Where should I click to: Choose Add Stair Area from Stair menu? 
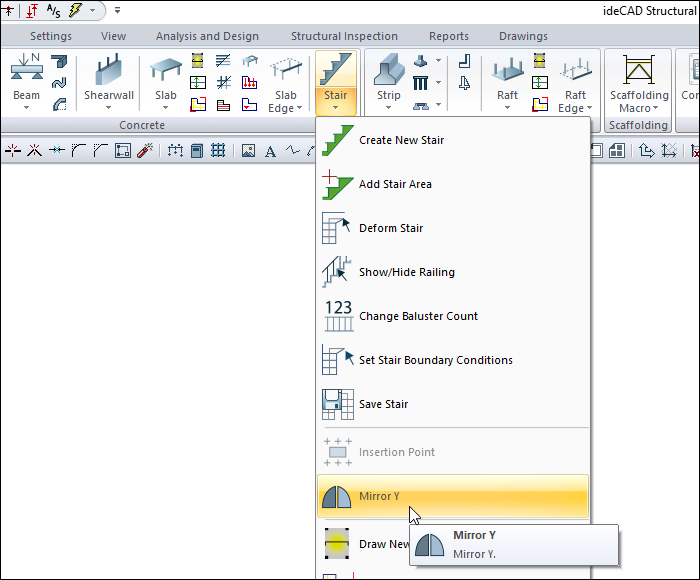tap(453, 184)
